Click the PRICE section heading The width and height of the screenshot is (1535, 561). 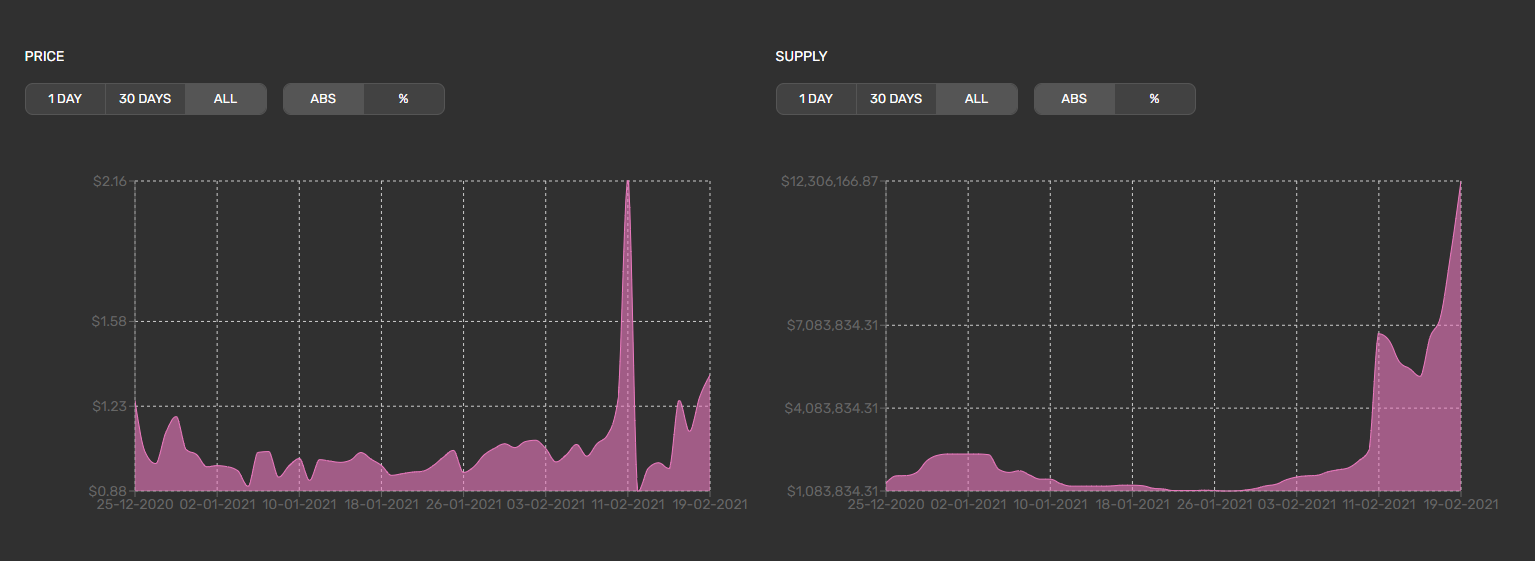coord(44,57)
